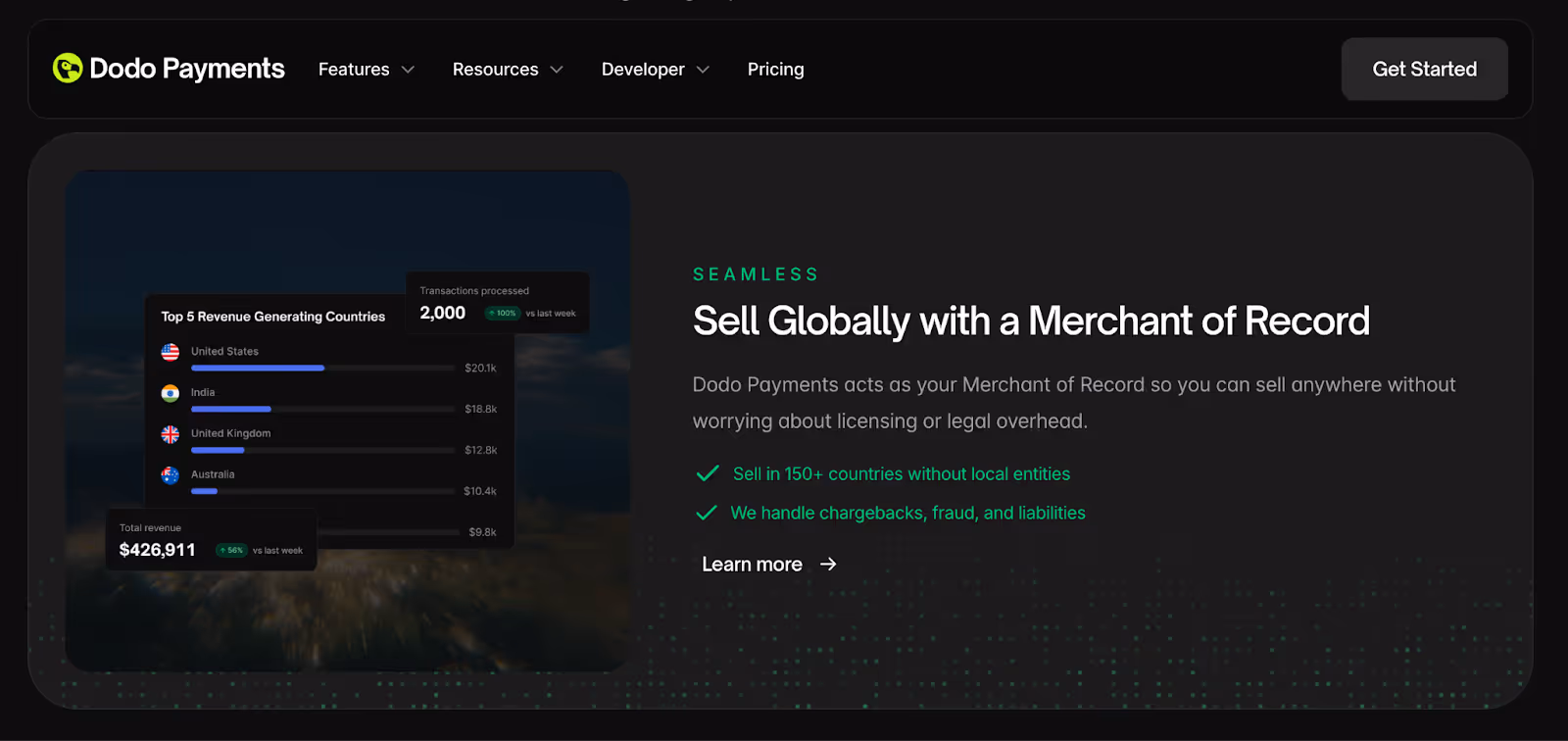The width and height of the screenshot is (1568, 741).
Task: Open the Developer menu
Action: (x=643, y=70)
